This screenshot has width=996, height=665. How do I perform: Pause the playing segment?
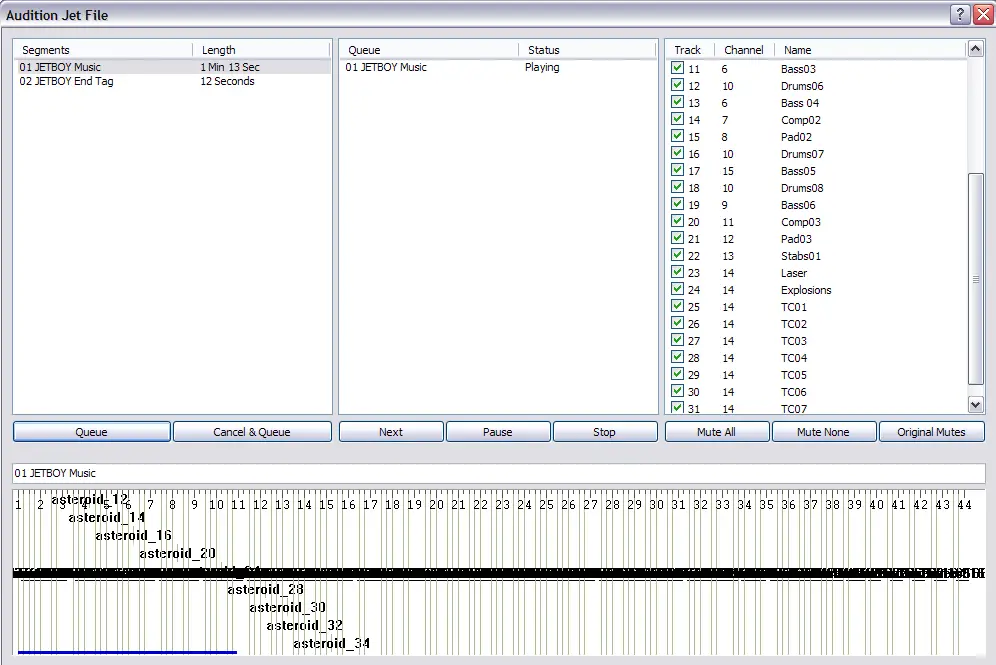coord(497,432)
